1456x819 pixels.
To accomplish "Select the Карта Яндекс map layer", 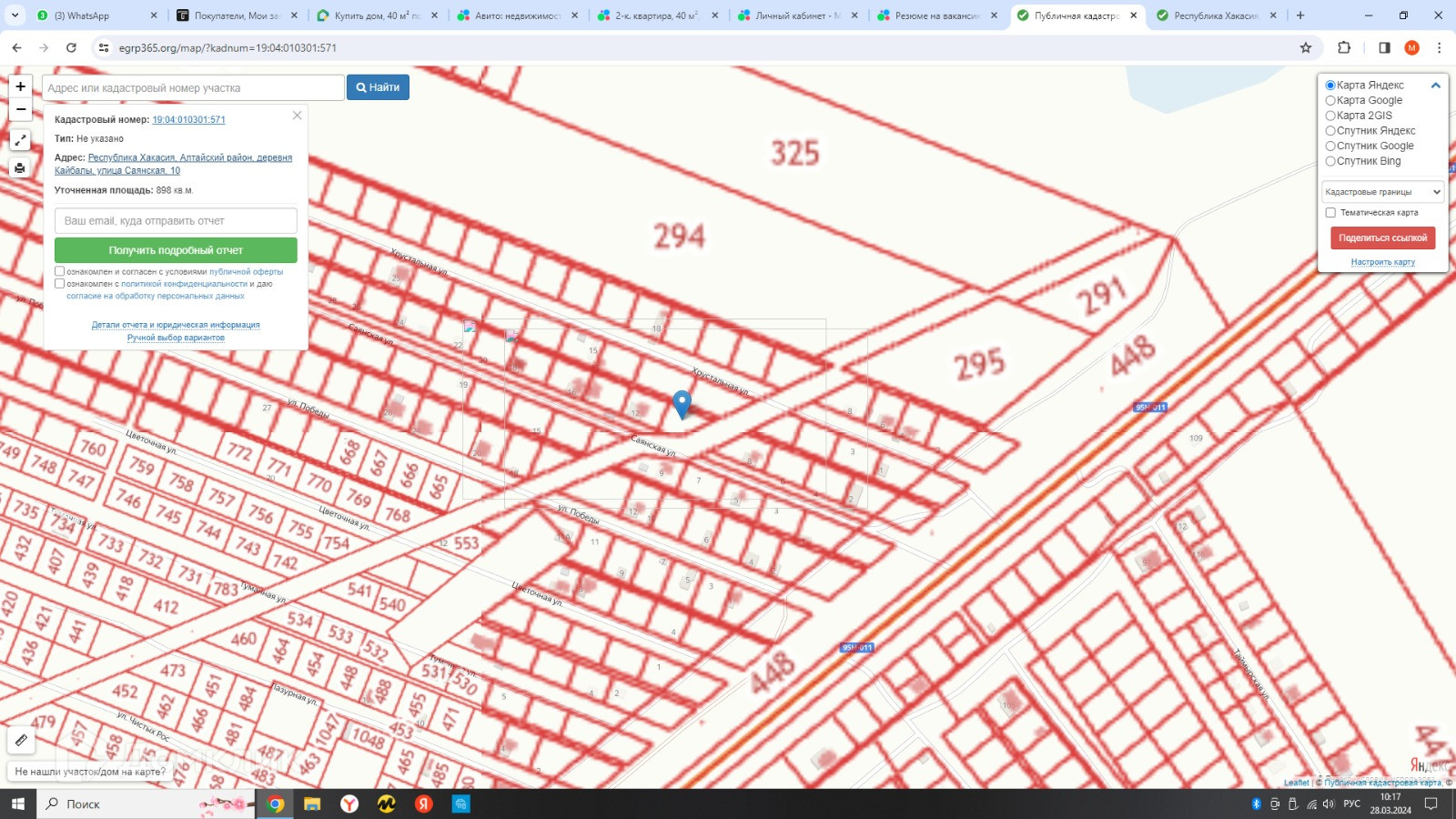I will pos(1330,86).
